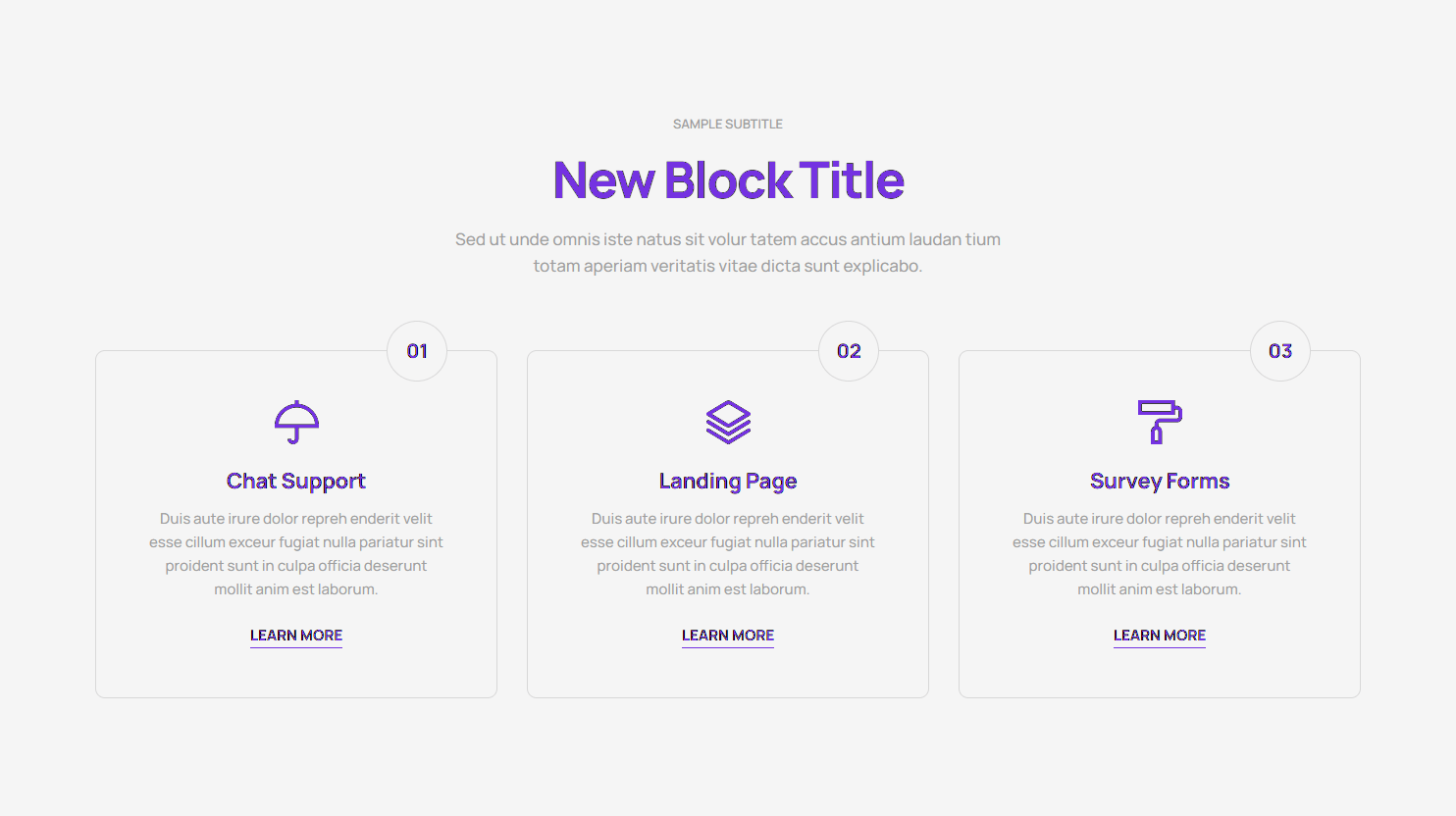
Task: Click the paint roller icon
Action: pyautogui.click(x=1160, y=422)
